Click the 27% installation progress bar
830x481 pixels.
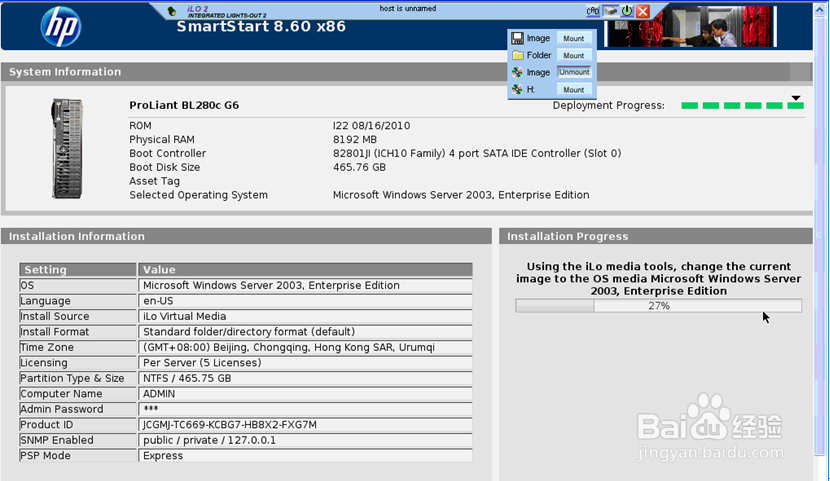(658, 306)
